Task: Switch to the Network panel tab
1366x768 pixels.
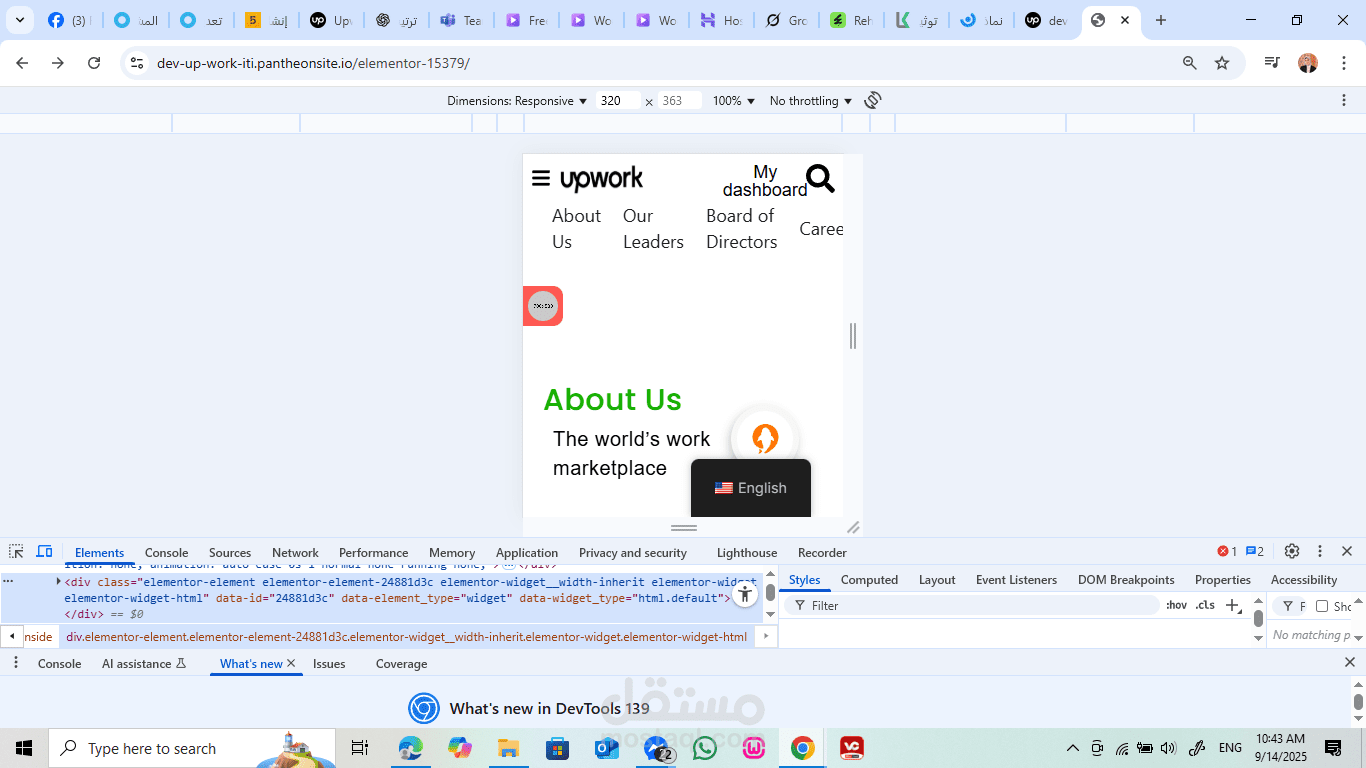Action: point(295,552)
